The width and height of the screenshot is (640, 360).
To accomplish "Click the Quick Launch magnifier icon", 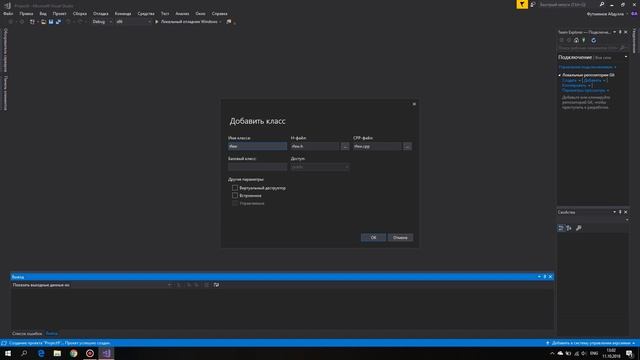I will tap(602, 4).
